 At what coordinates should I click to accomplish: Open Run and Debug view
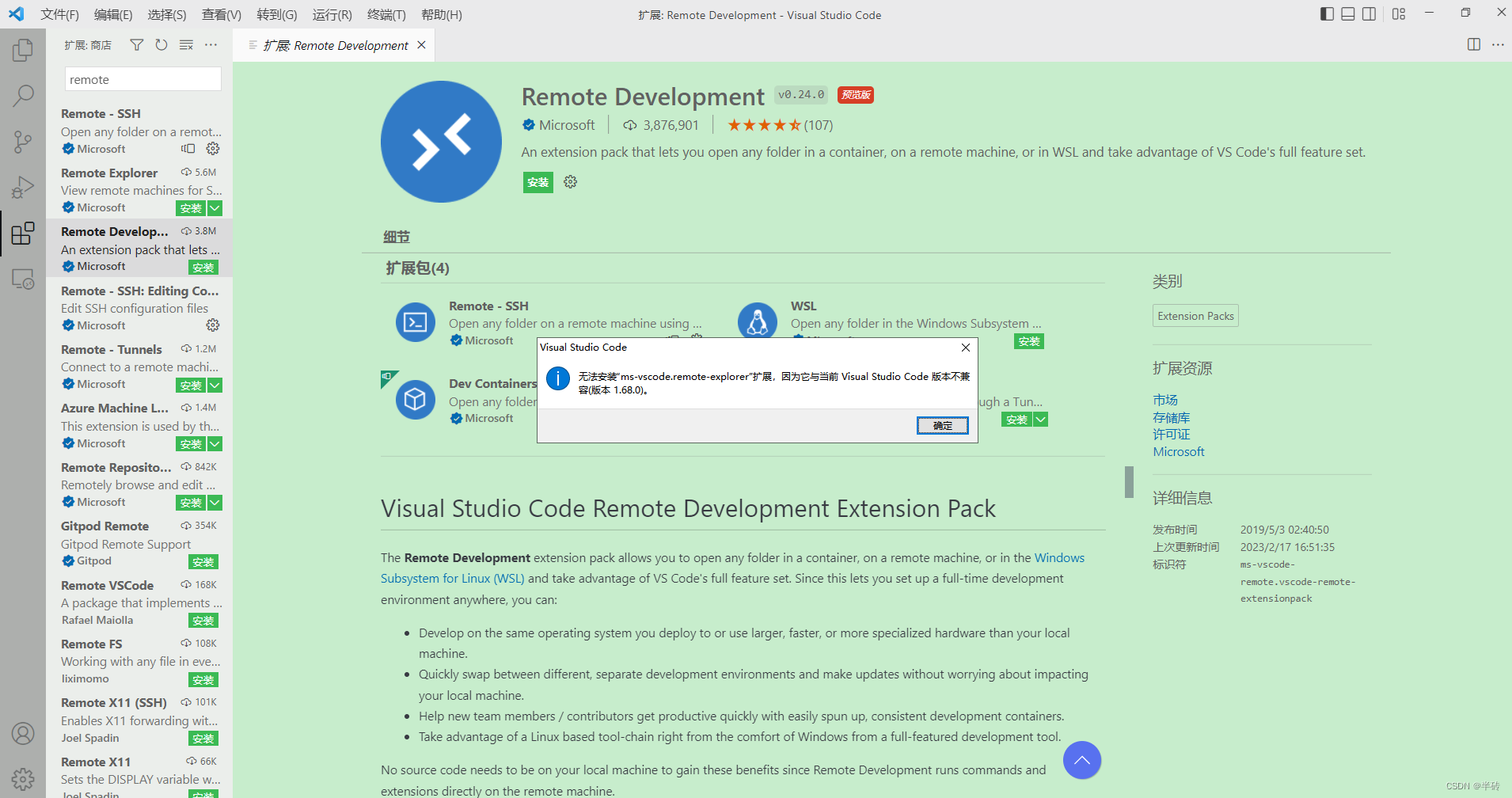click(x=23, y=188)
